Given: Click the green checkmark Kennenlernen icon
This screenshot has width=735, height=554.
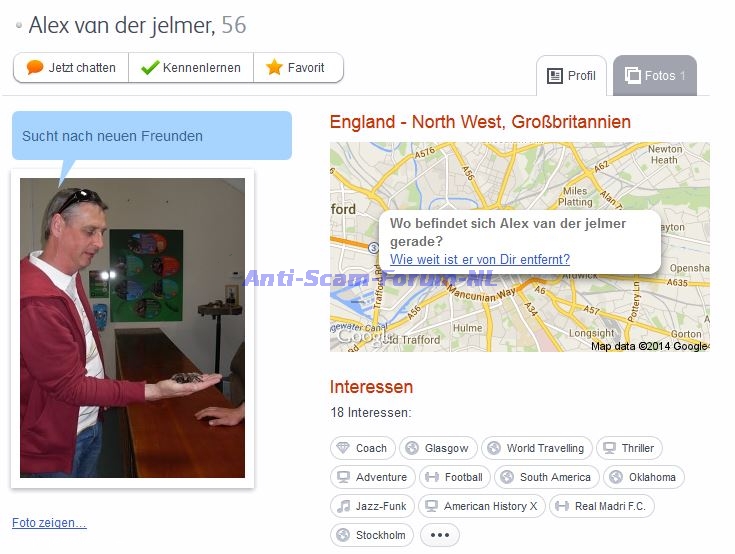Looking at the screenshot, I should [x=150, y=68].
